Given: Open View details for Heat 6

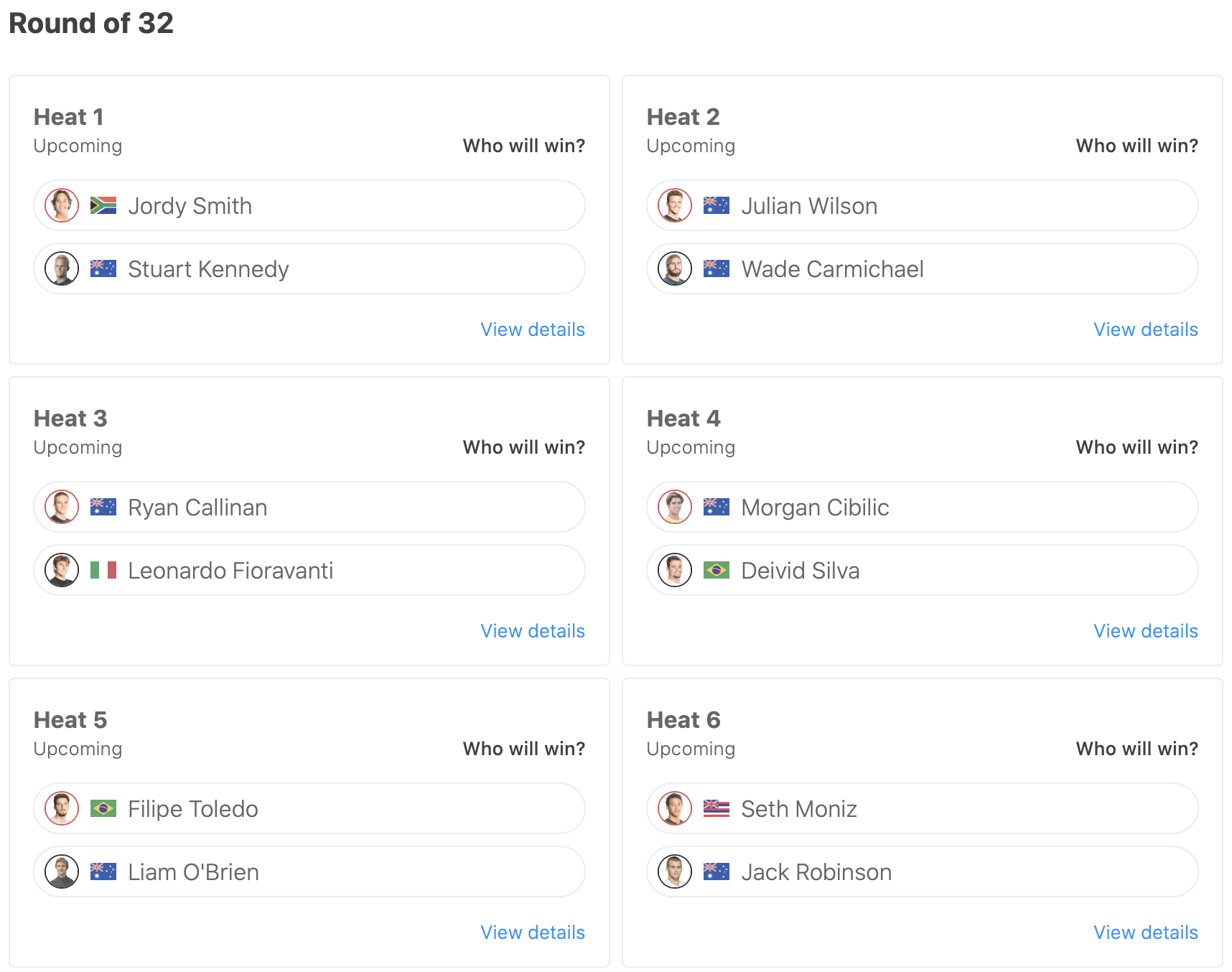Looking at the screenshot, I should 1146,933.
